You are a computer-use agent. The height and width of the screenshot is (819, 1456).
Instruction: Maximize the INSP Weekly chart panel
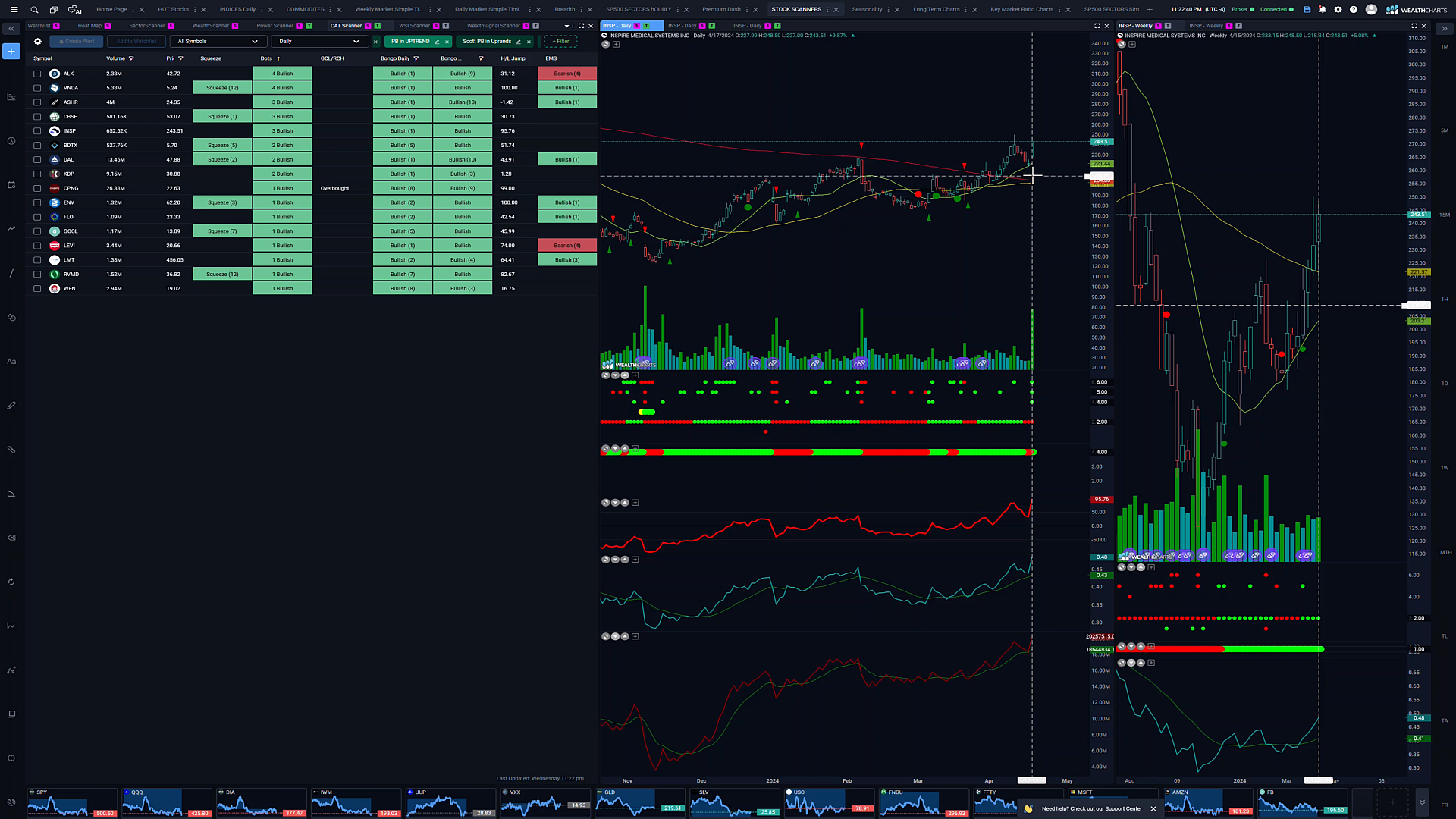pos(1414,26)
